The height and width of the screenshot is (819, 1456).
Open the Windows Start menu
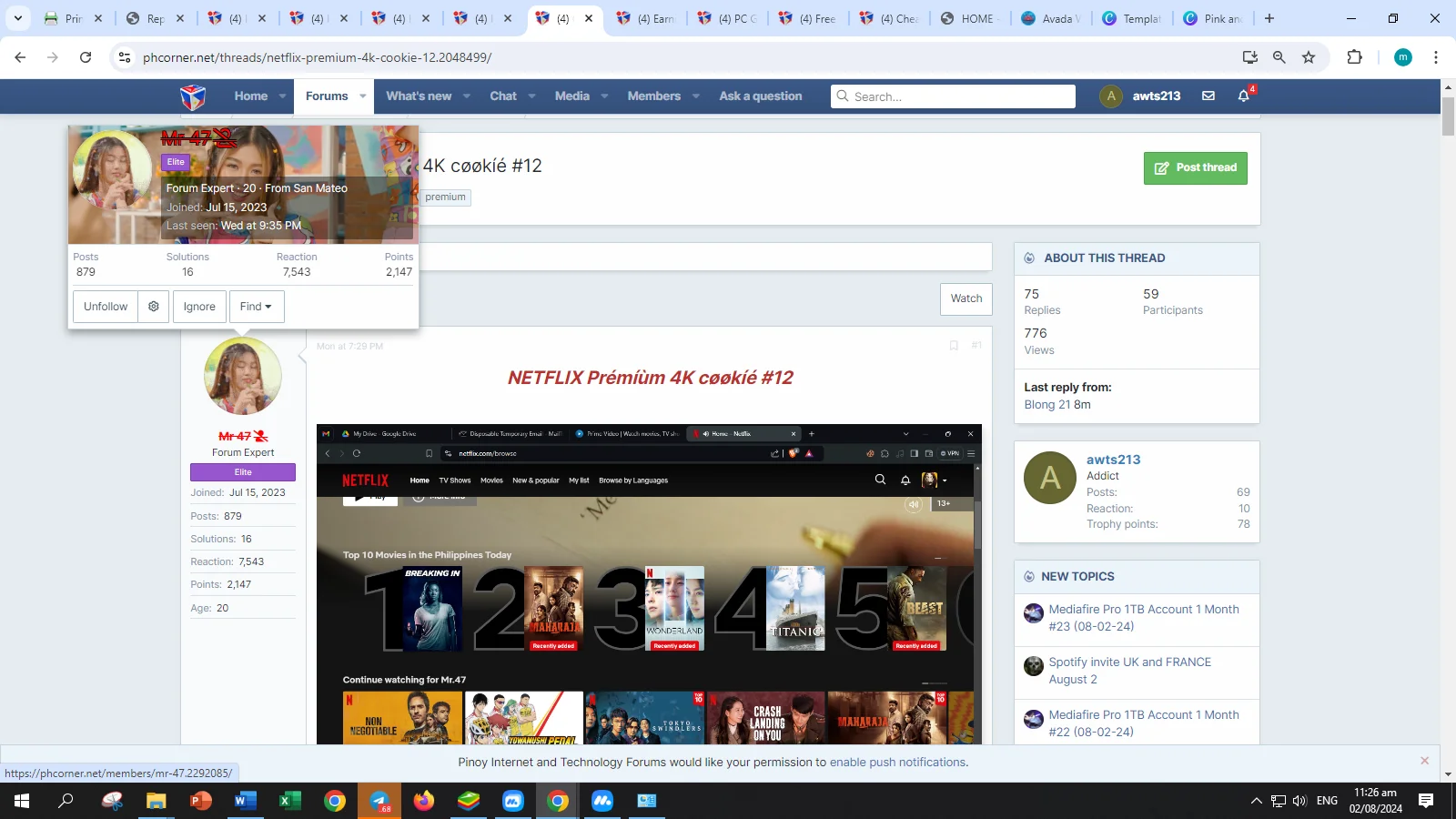coord(22,801)
